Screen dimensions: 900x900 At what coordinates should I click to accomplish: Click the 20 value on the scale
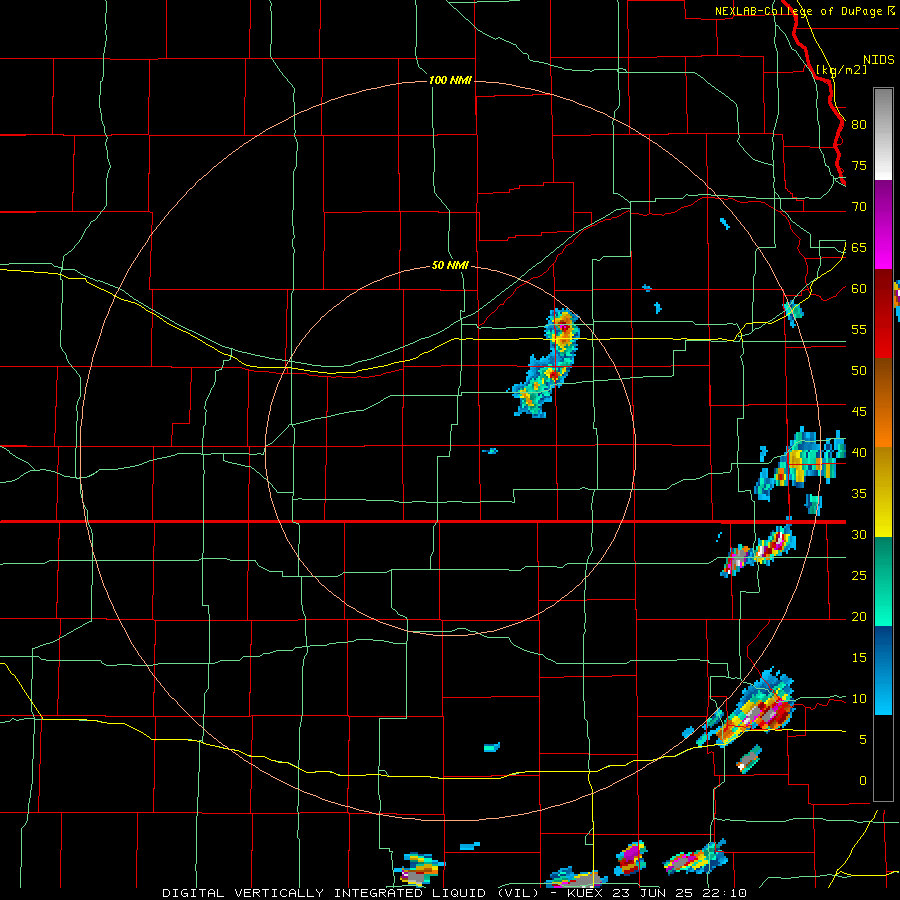(859, 616)
